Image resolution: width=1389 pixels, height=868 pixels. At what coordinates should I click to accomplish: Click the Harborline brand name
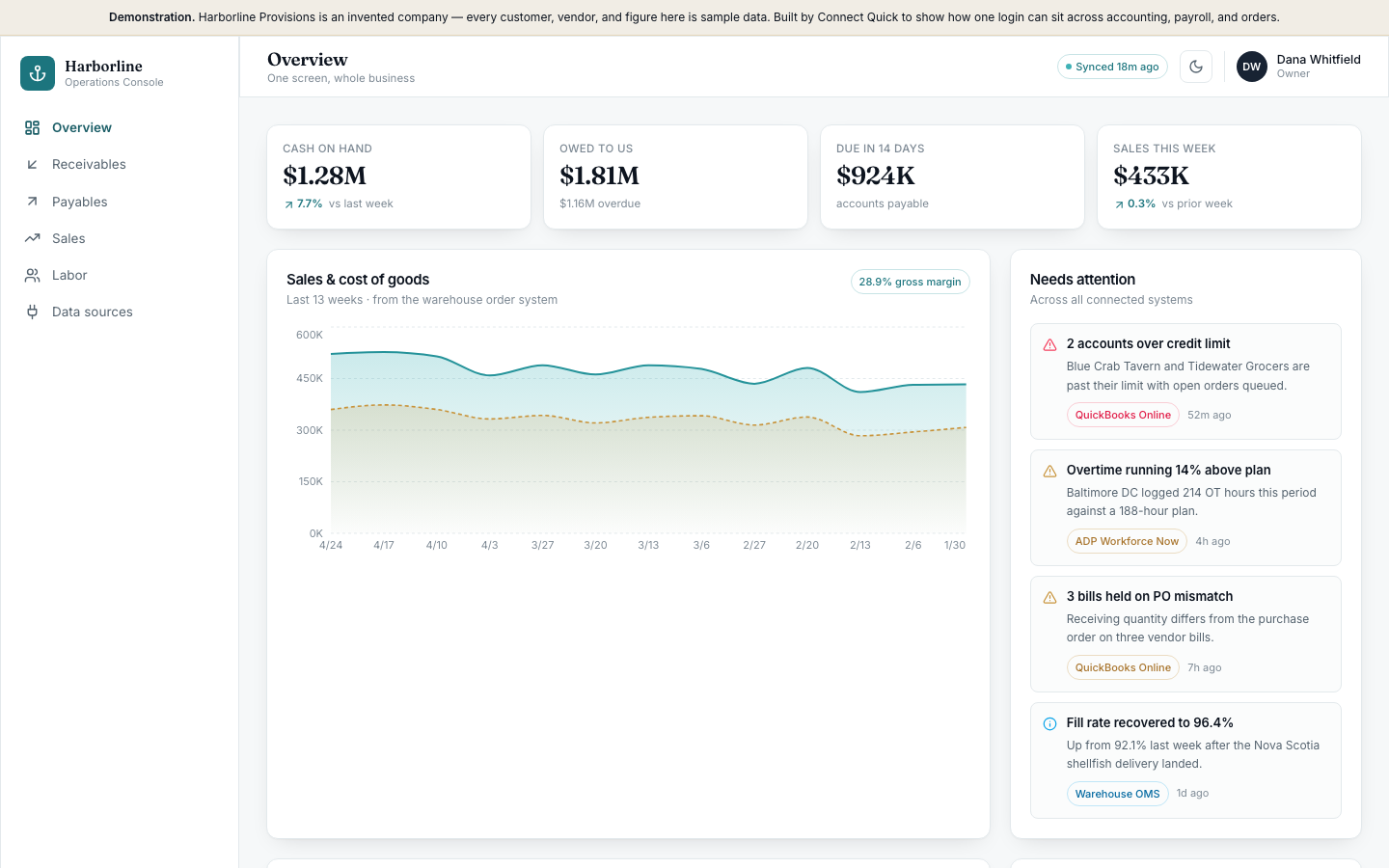click(x=103, y=67)
